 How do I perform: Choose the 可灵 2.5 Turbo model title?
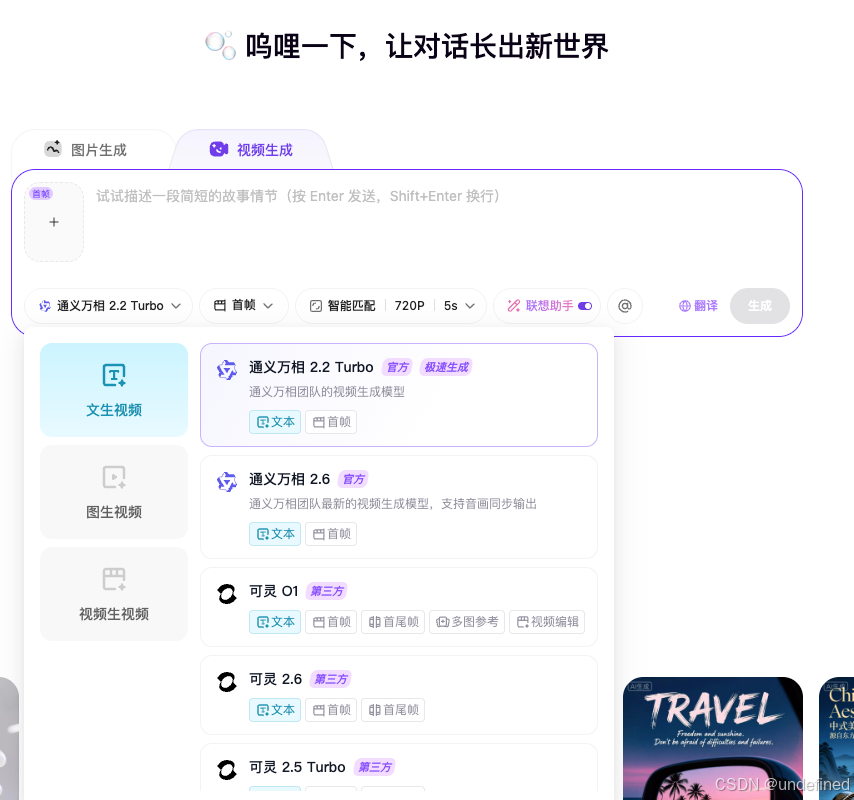[297, 767]
